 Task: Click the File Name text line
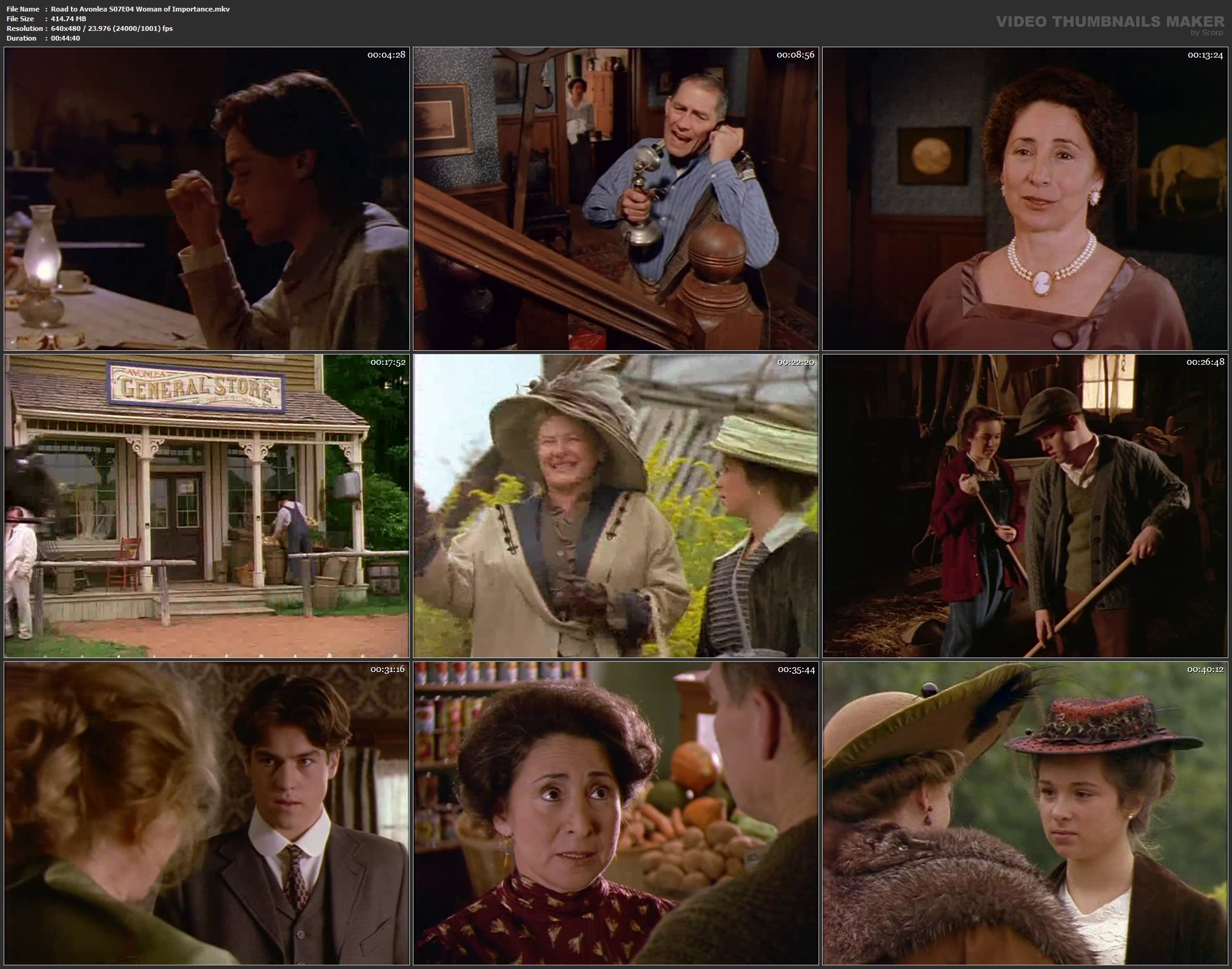coord(118,9)
